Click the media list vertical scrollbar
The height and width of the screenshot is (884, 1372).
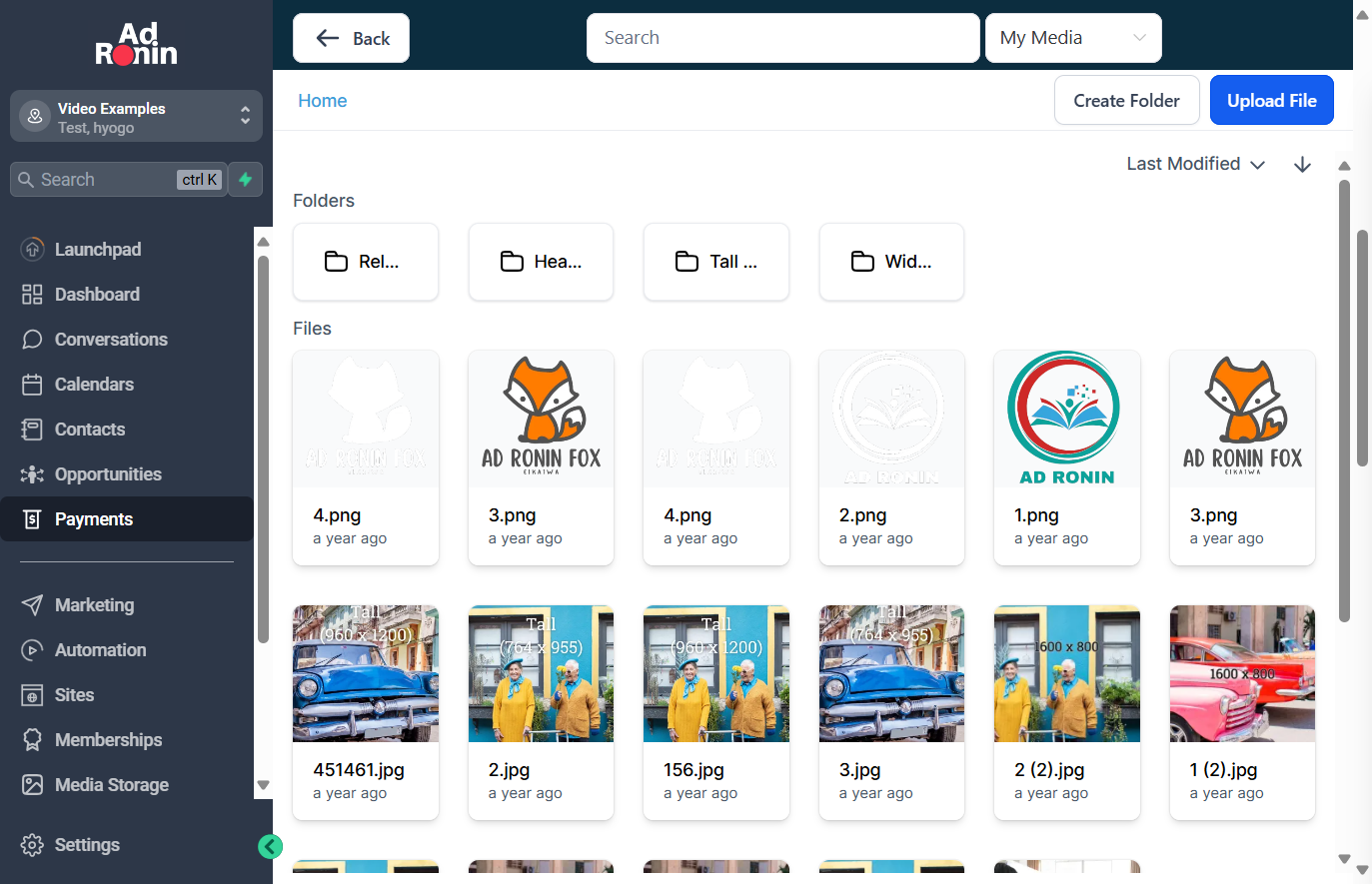tap(1344, 400)
